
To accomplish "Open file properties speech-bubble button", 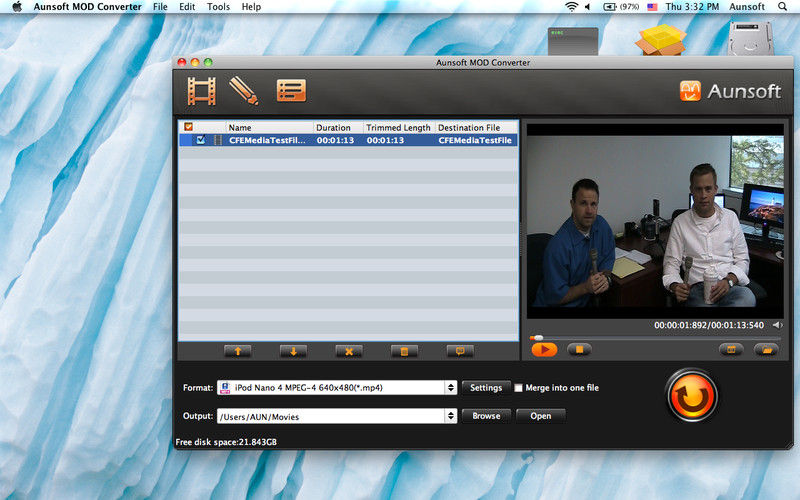I will [x=460, y=351].
